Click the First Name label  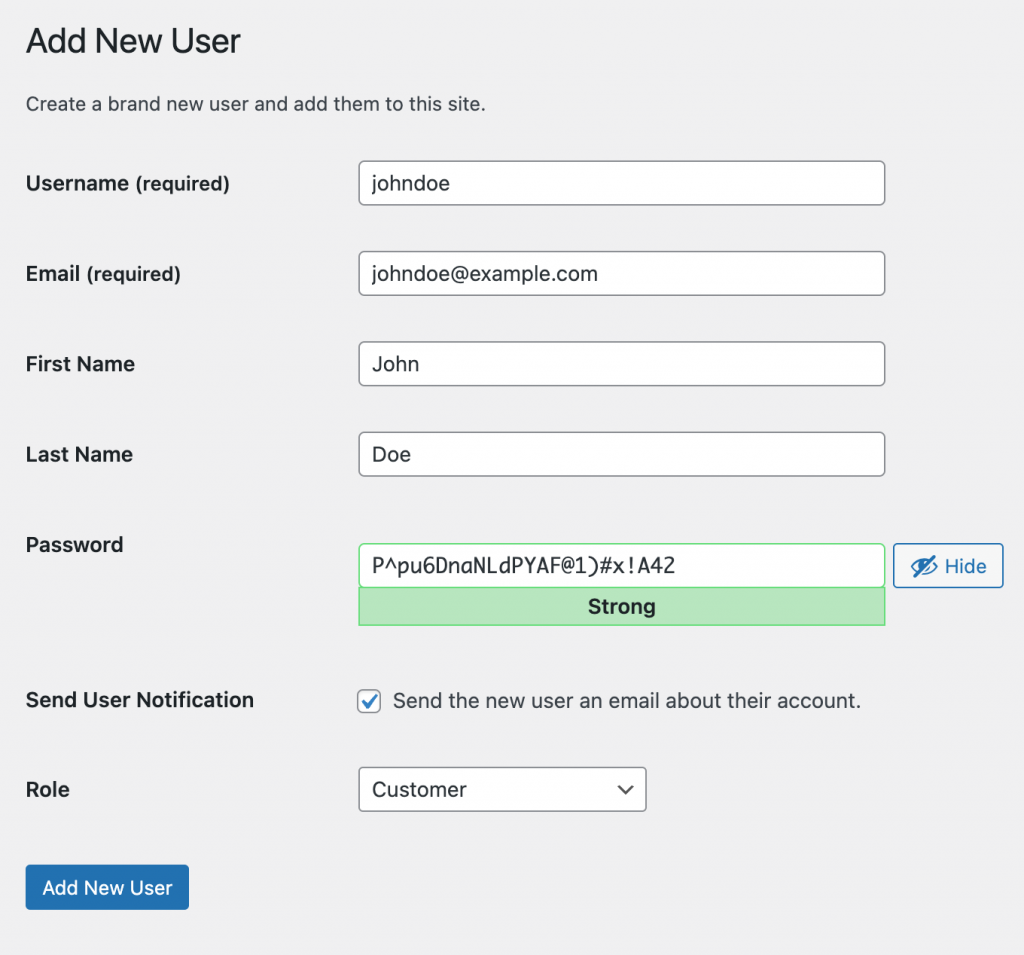click(80, 364)
